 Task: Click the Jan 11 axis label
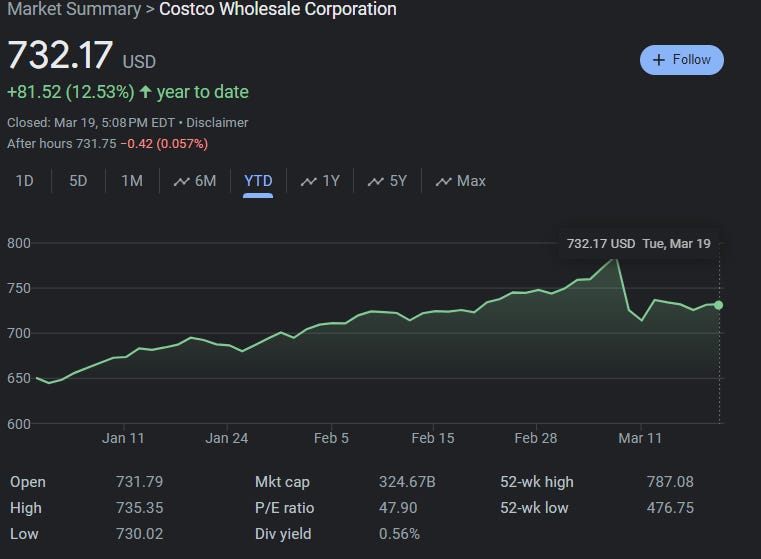click(x=123, y=438)
